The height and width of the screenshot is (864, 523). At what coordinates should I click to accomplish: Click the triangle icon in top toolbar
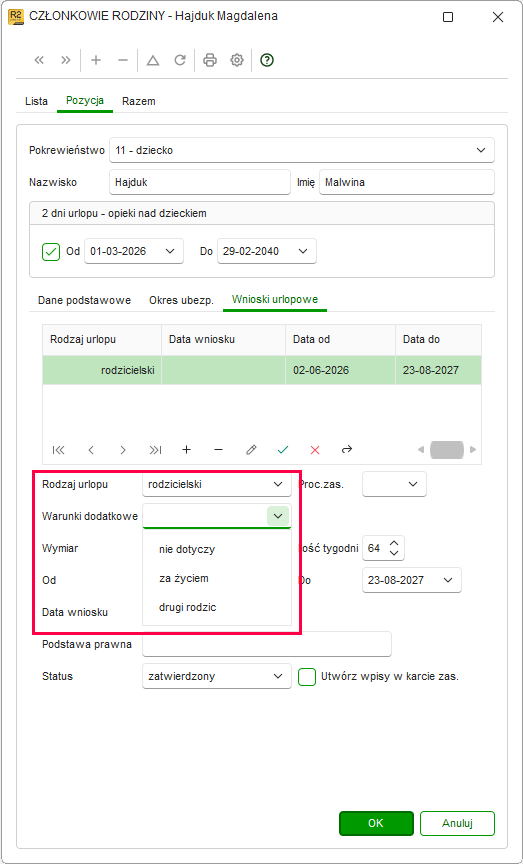click(x=153, y=61)
